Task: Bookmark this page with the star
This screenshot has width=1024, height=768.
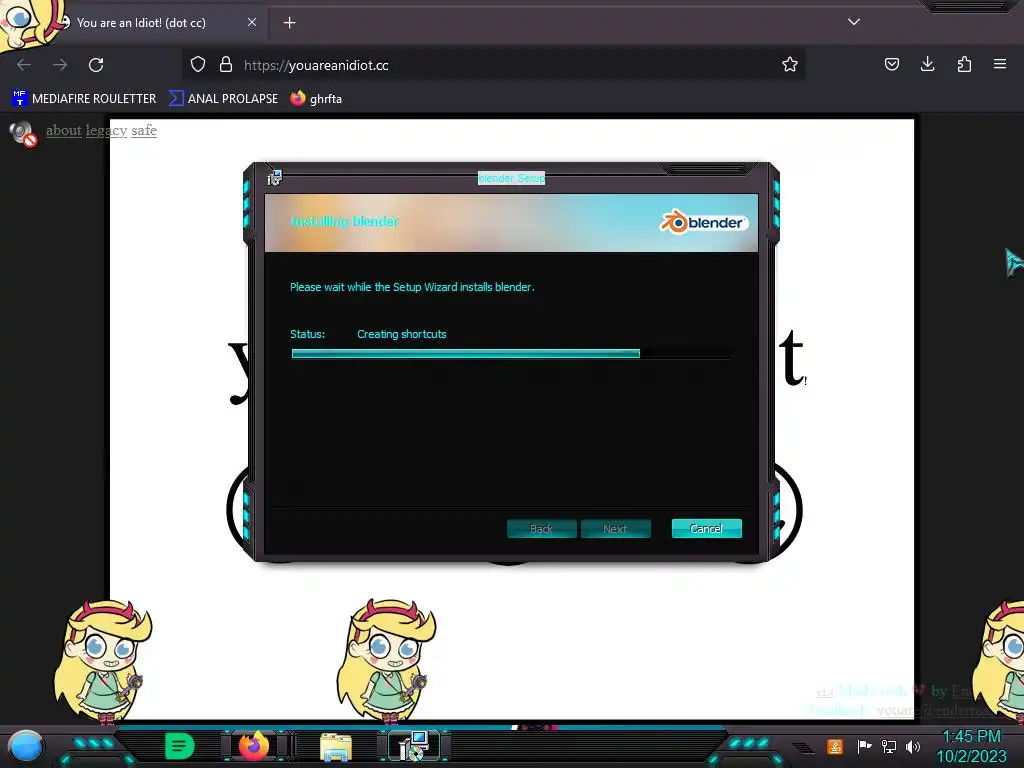Action: pyautogui.click(x=790, y=65)
